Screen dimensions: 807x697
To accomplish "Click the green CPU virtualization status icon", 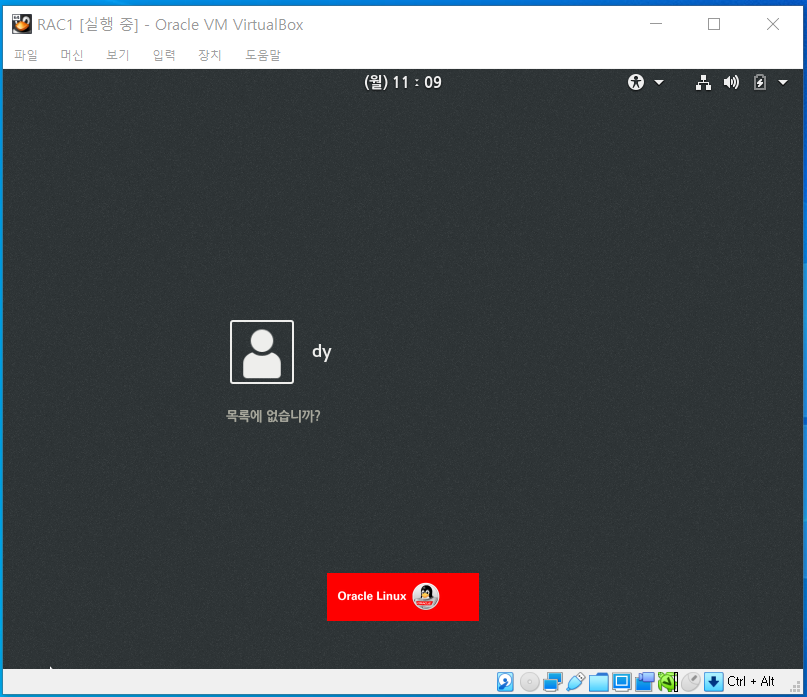I will pyautogui.click(x=668, y=682).
